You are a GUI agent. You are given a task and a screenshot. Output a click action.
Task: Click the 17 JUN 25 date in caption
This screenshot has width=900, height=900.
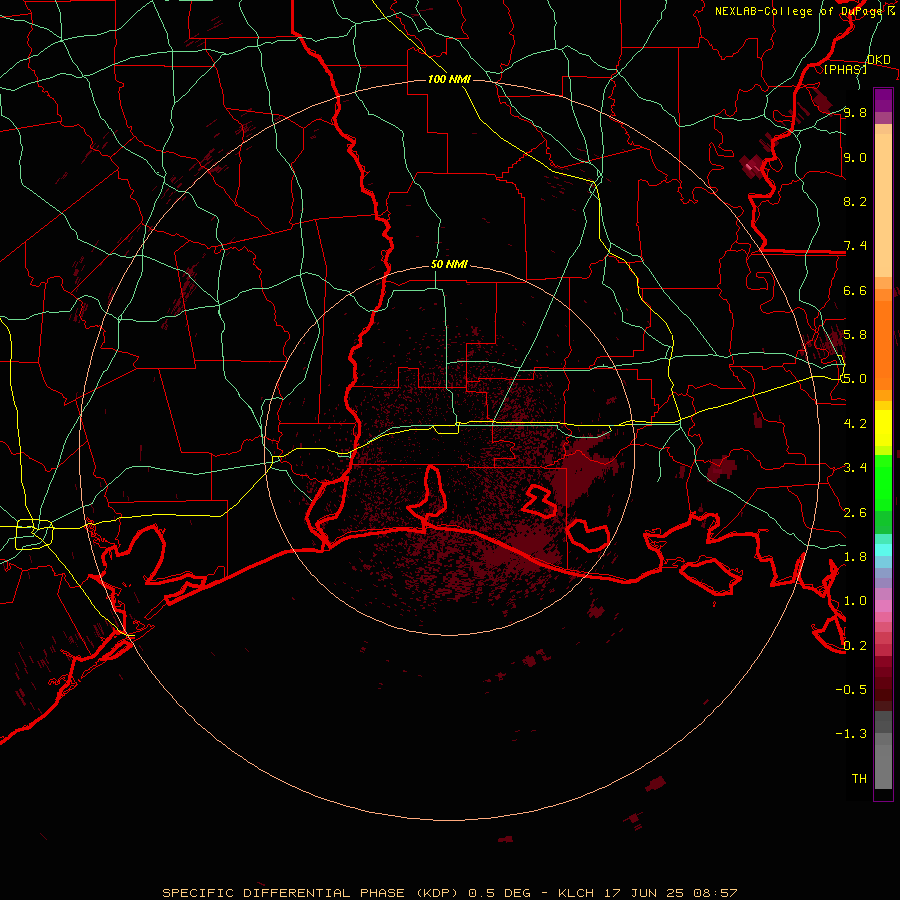pos(645,893)
